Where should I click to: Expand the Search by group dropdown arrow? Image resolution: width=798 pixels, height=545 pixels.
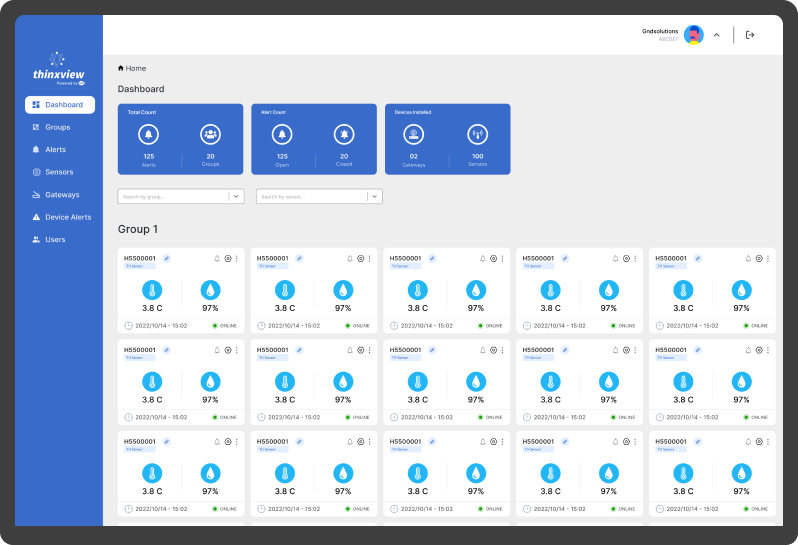(x=237, y=197)
